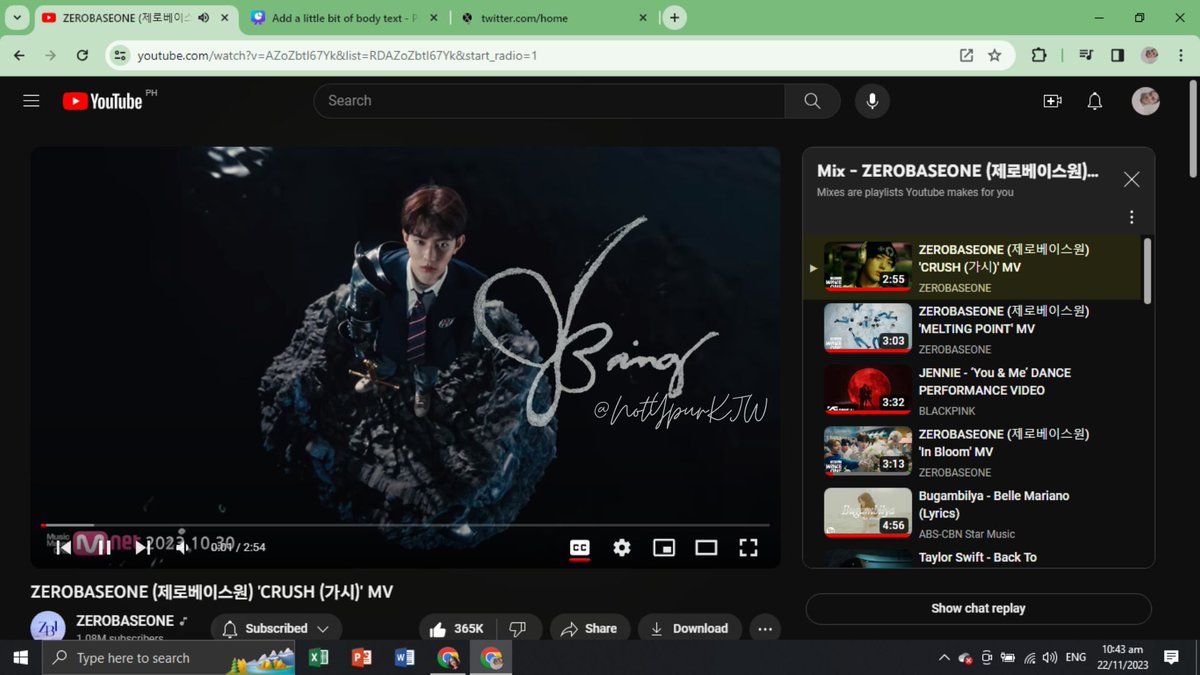Click the YouTube search magnifier button
Image resolution: width=1200 pixels, height=675 pixels.
click(812, 101)
